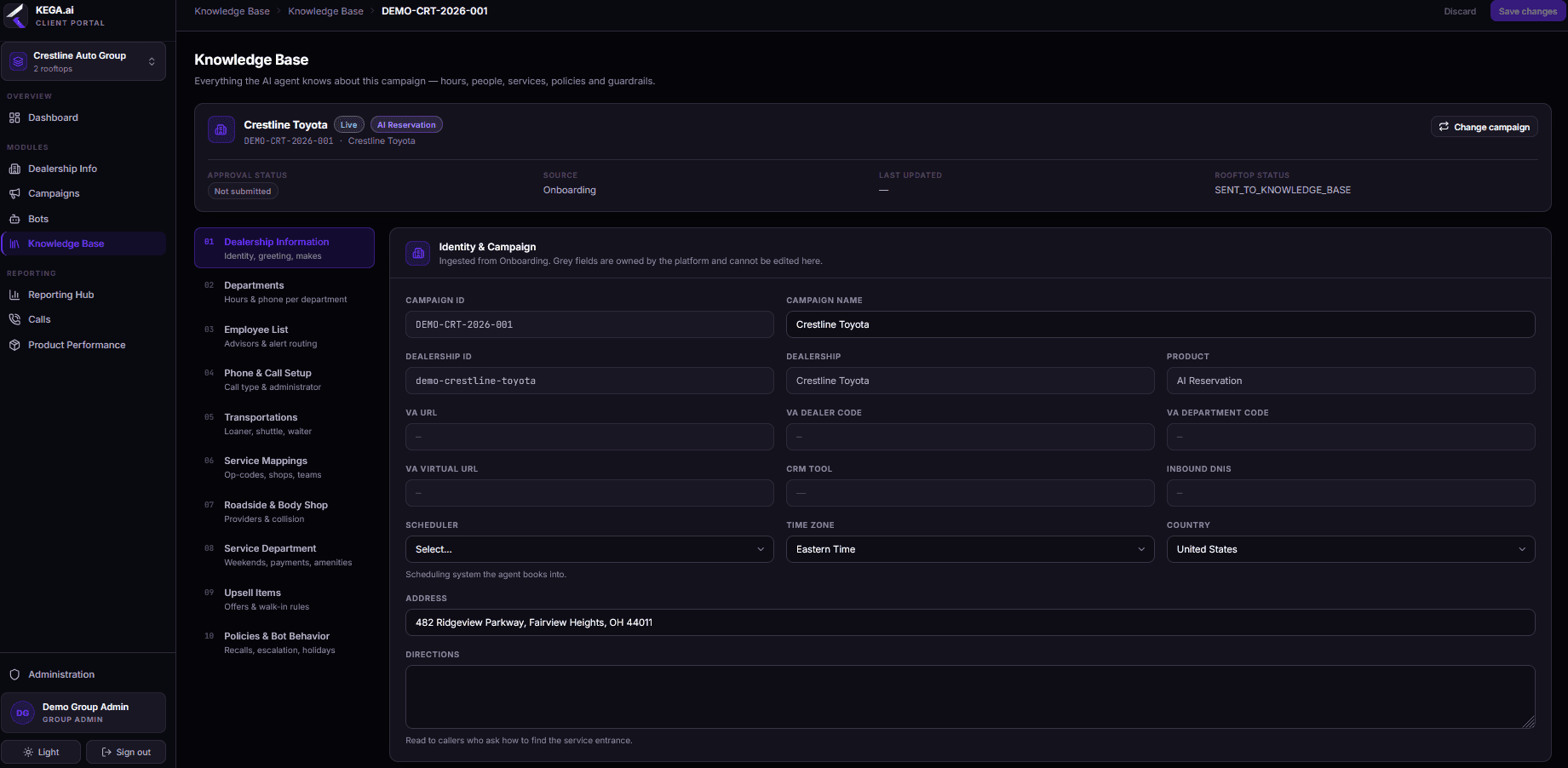Click the VA URL field
The height and width of the screenshot is (768, 1568).
[589, 437]
